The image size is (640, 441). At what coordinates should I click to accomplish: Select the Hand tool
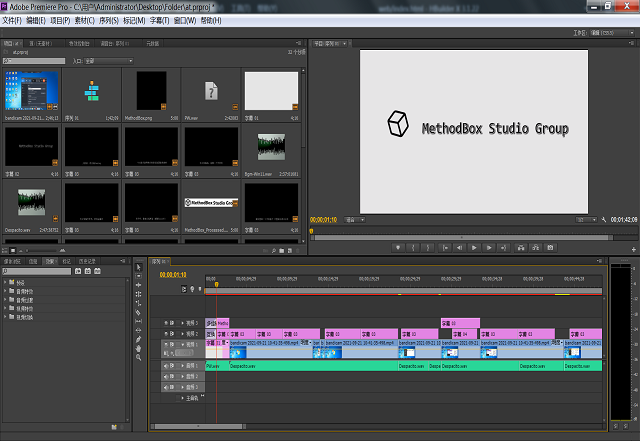tap(138, 348)
